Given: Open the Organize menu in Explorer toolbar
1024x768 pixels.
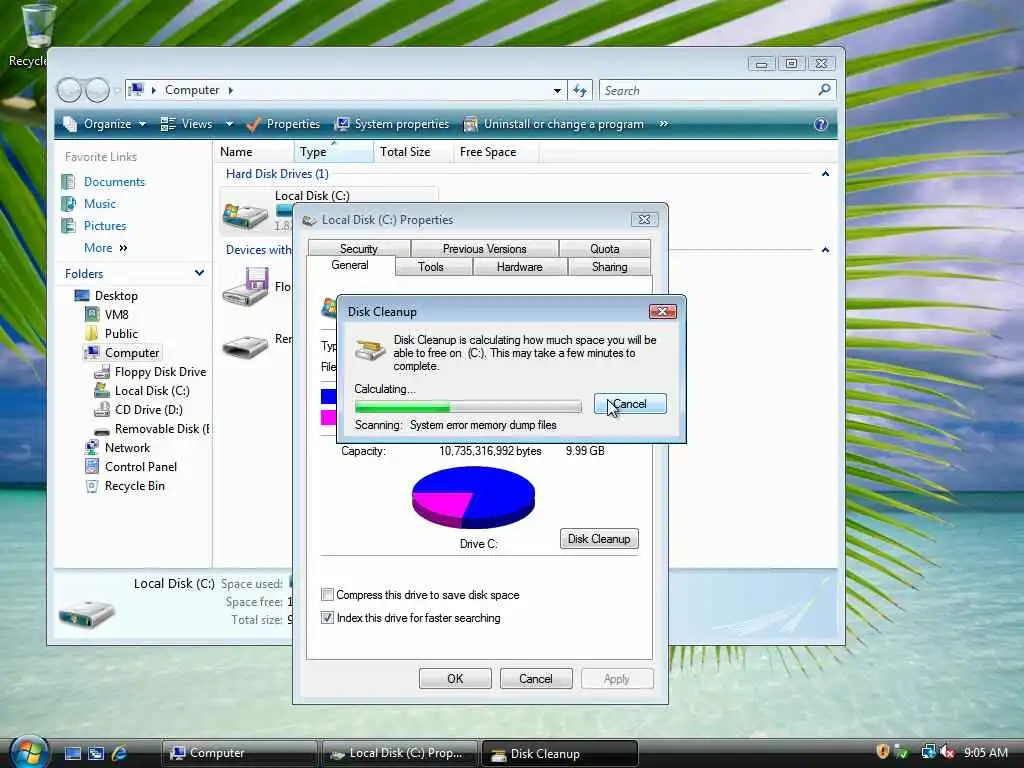Looking at the screenshot, I should tap(106, 124).
